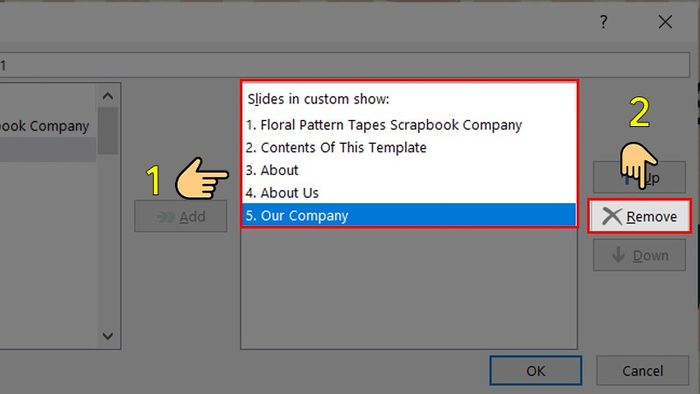
Task: Select the "ook Company" item in left list
Action: (x=48, y=126)
